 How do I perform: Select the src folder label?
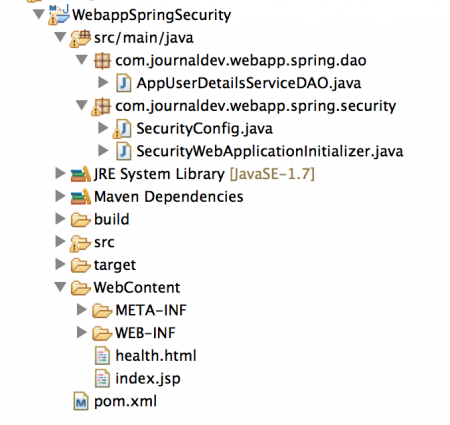(104, 243)
